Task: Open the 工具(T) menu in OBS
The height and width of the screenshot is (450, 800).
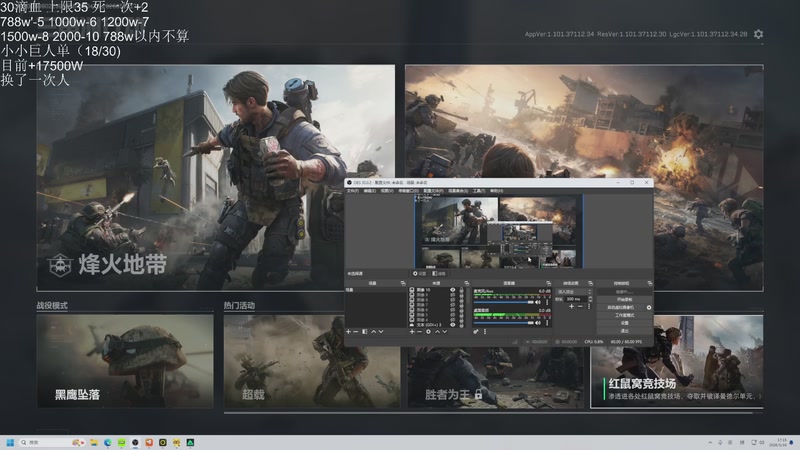Action: (479, 191)
